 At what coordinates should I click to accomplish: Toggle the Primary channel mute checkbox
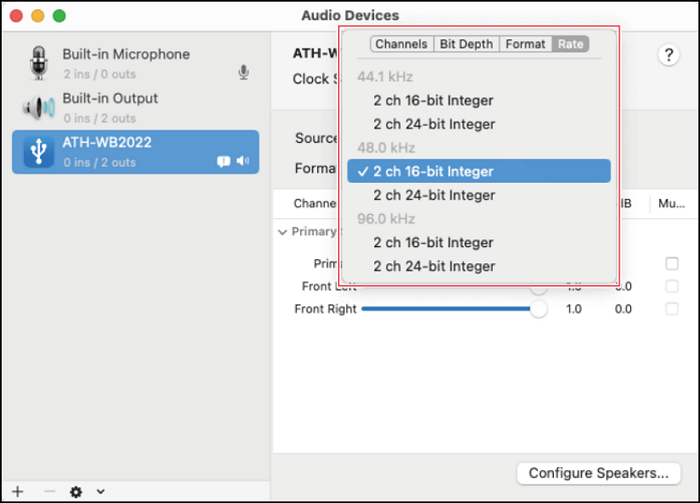point(671,263)
